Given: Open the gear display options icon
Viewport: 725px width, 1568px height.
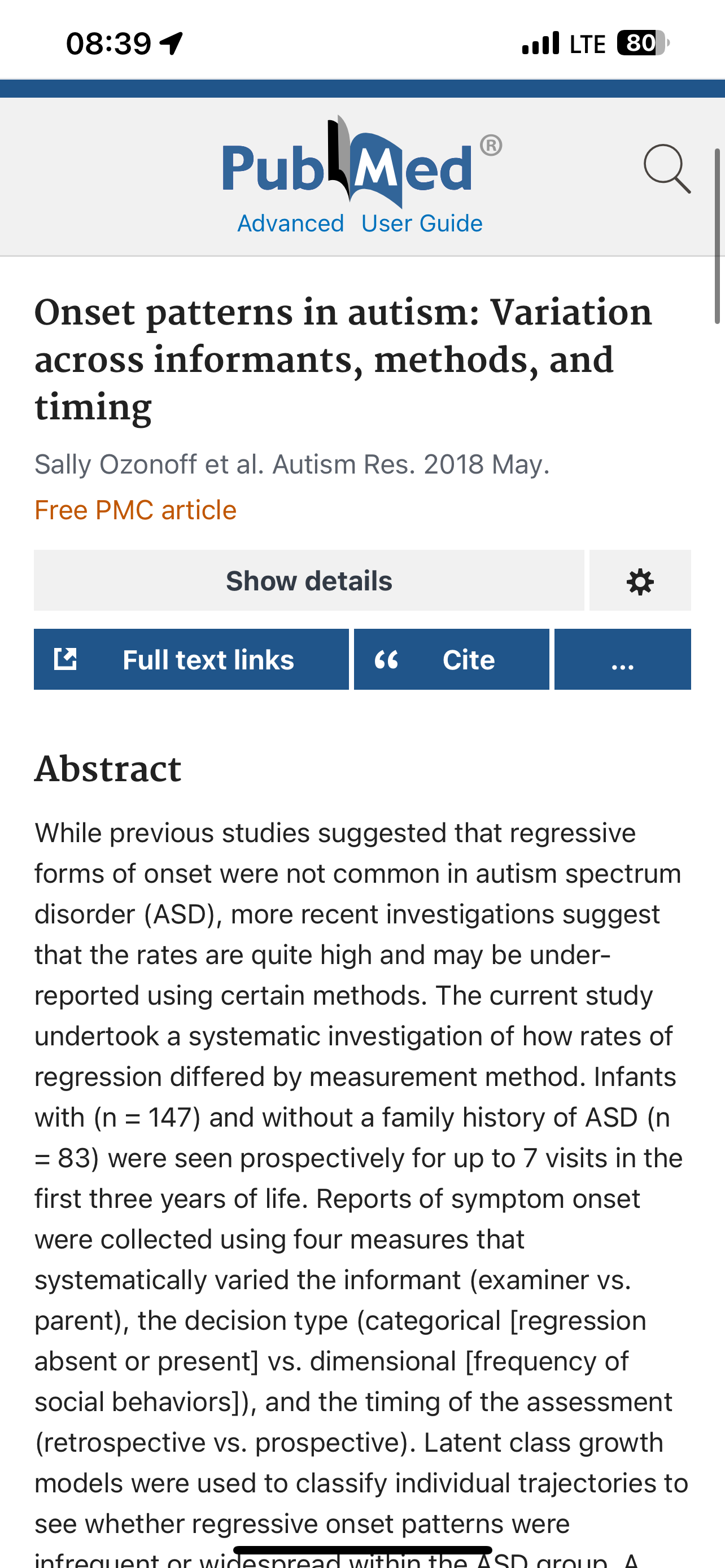Looking at the screenshot, I should pyautogui.click(x=640, y=581).
